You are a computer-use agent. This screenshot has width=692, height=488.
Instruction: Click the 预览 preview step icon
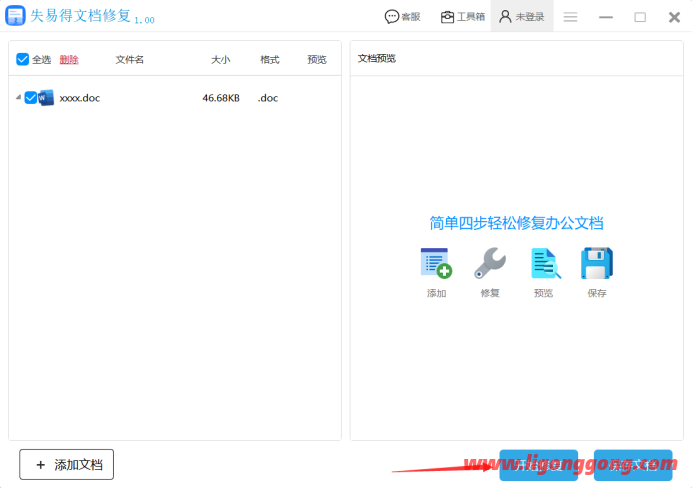545,263
